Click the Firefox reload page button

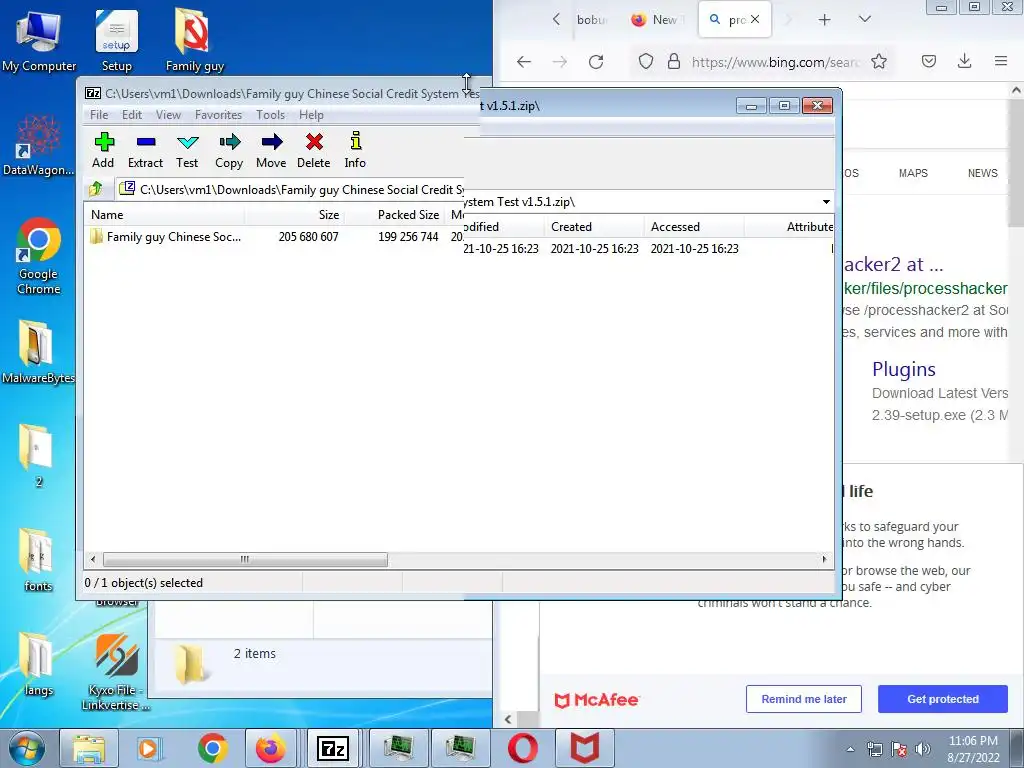pos(596,62)
